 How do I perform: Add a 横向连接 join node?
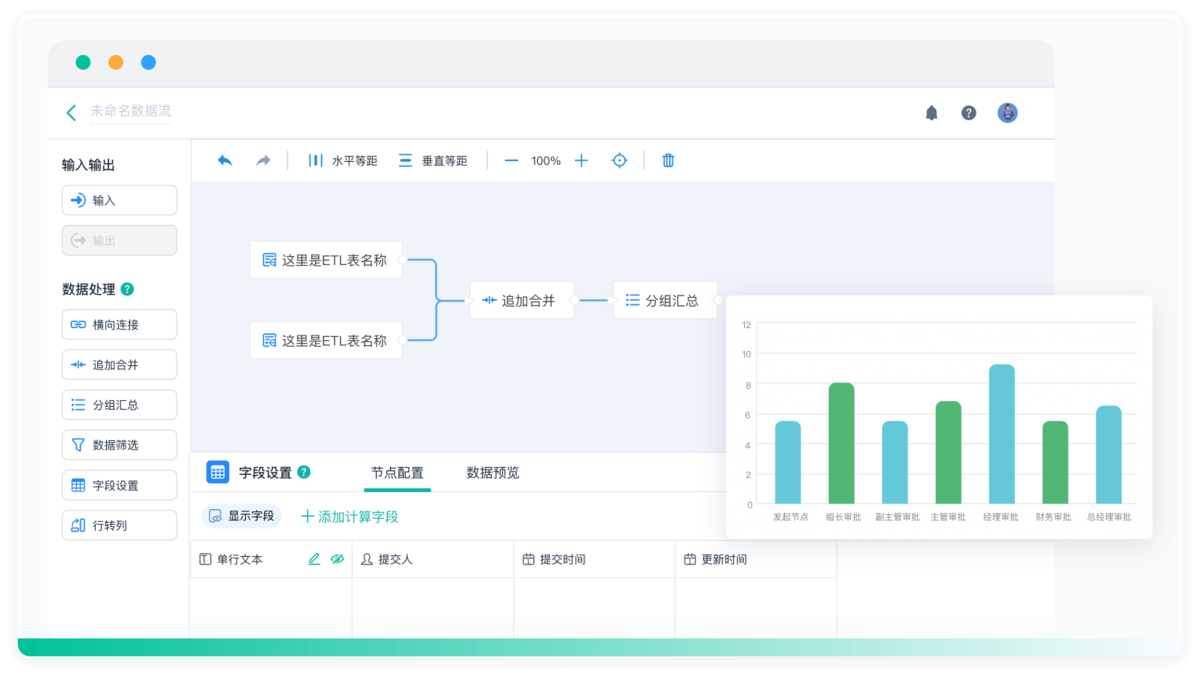pos(119,325)
